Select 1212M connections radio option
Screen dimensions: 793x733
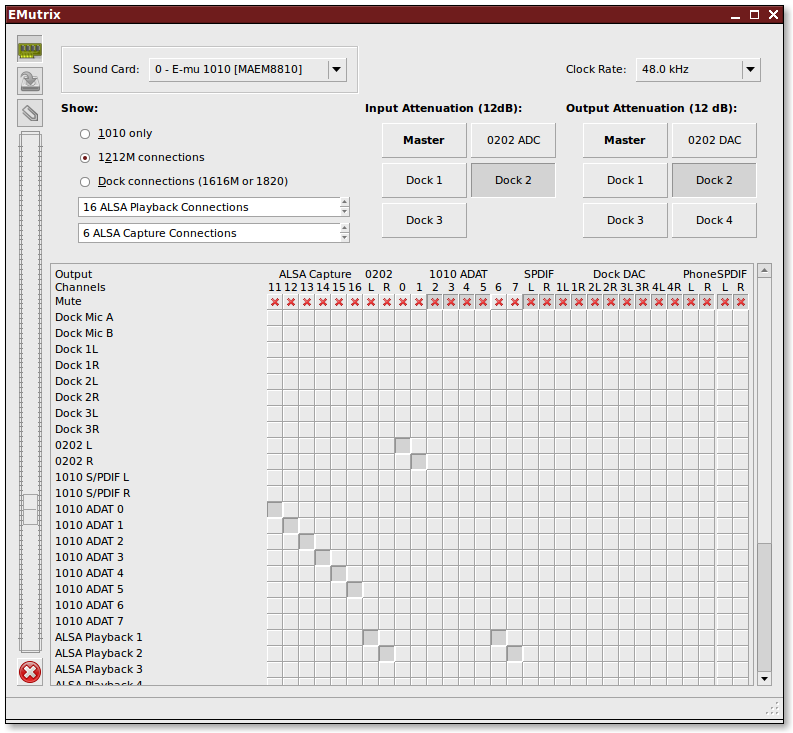coord(85,158)
